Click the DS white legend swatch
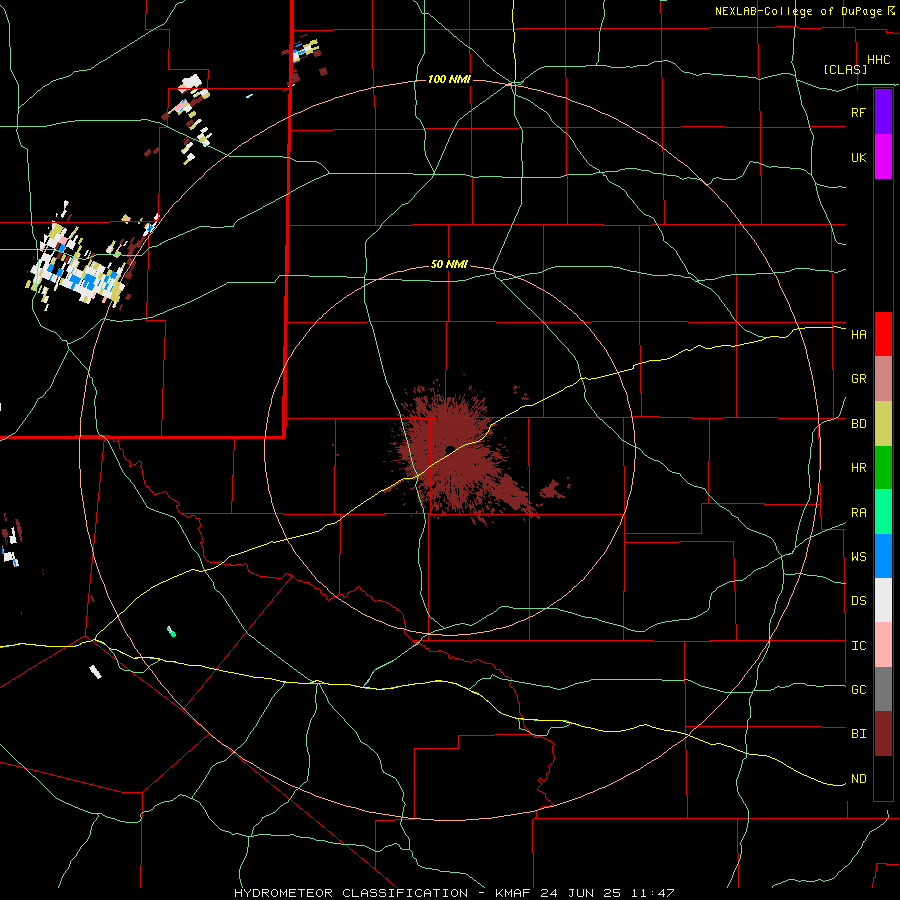Screen dimensions: 900x900 (x=883, y=600)
